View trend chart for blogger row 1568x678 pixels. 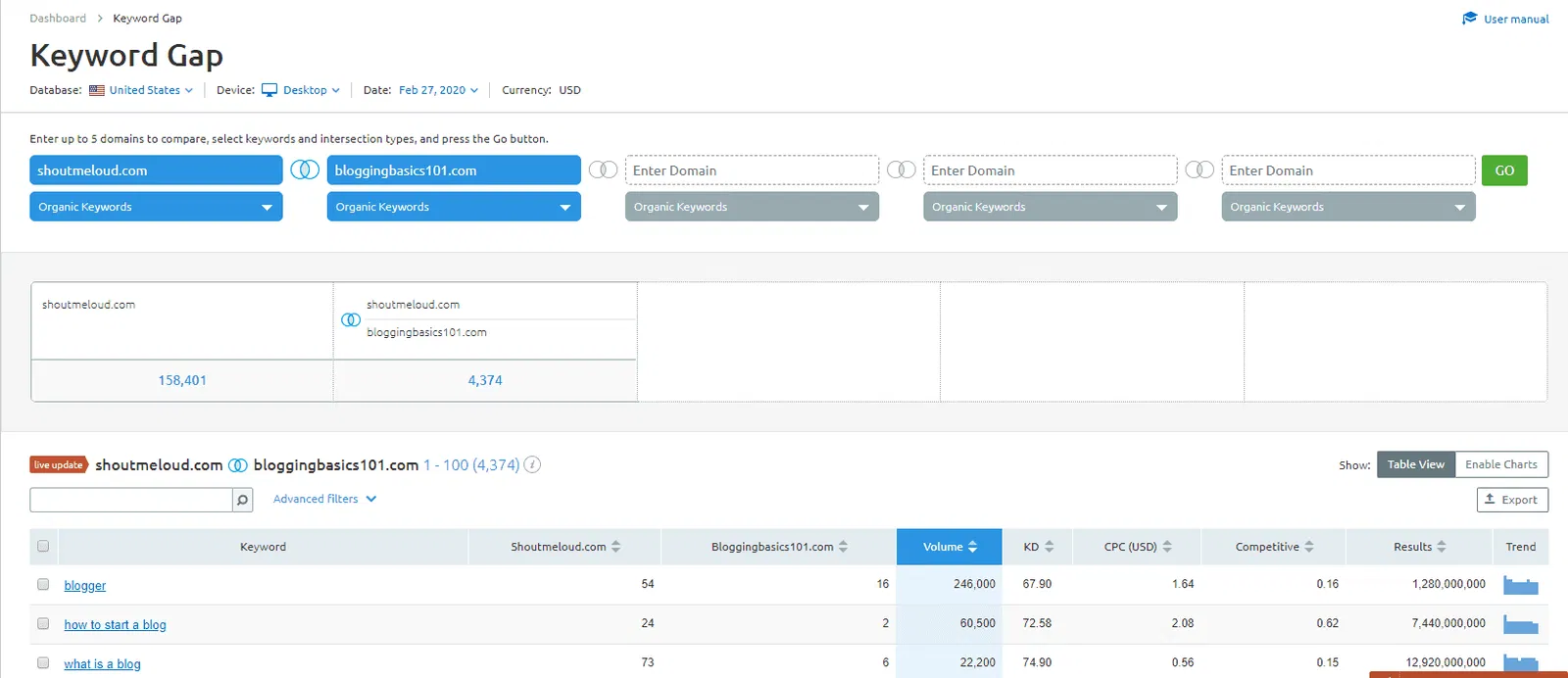[1521, 586]
